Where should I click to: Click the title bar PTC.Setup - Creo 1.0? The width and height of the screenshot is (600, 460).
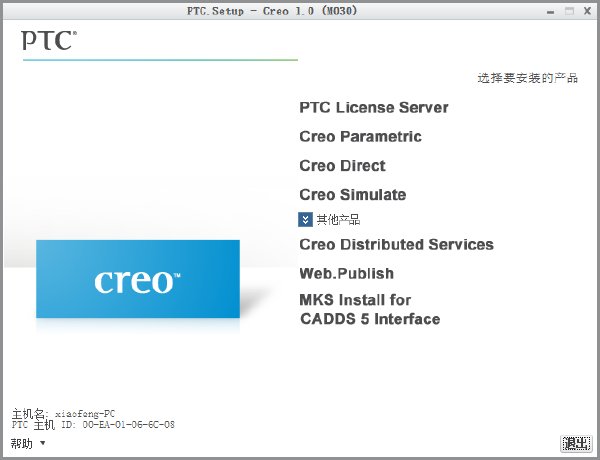(x=272, y=11)
